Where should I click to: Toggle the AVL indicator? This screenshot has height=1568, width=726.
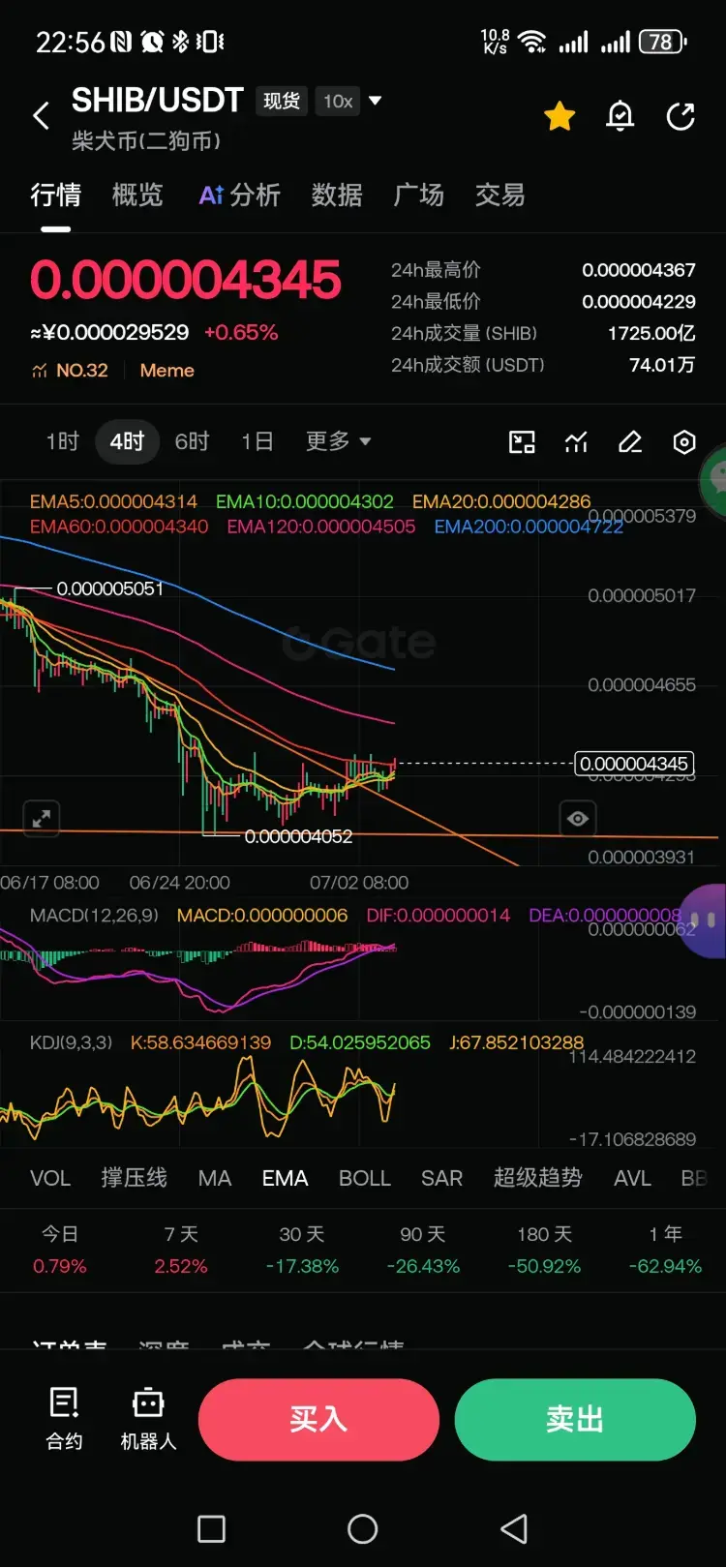tap(632, 1178)
